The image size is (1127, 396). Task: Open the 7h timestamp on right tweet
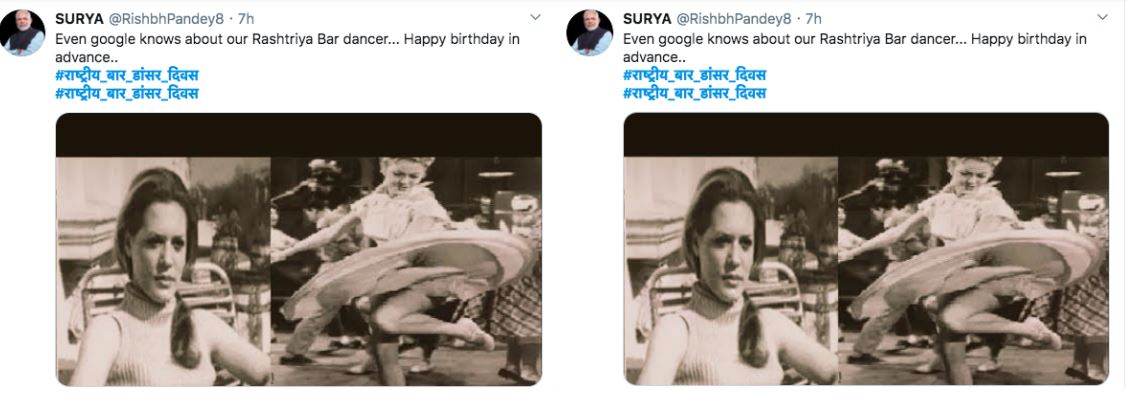click(813, 19)
